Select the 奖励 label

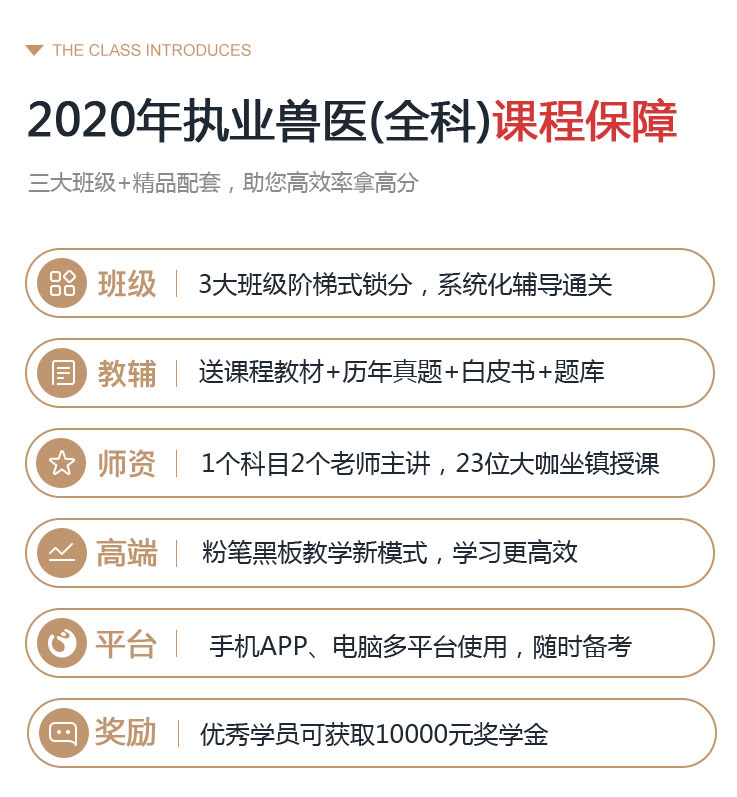pyautogui.click(x=126, y=732)
